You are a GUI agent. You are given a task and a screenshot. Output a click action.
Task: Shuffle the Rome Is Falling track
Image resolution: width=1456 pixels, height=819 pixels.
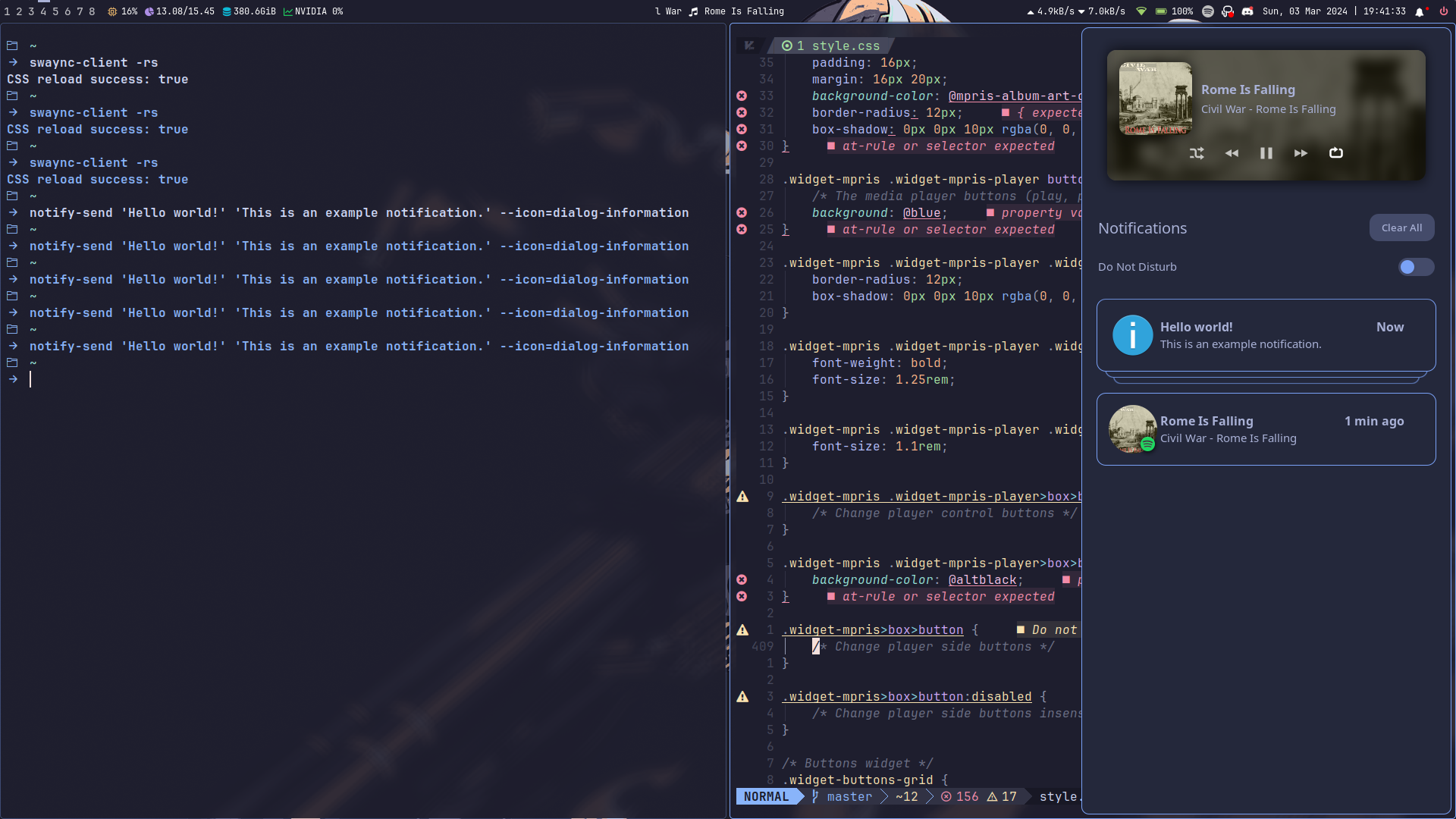[x=1197, y=153]
